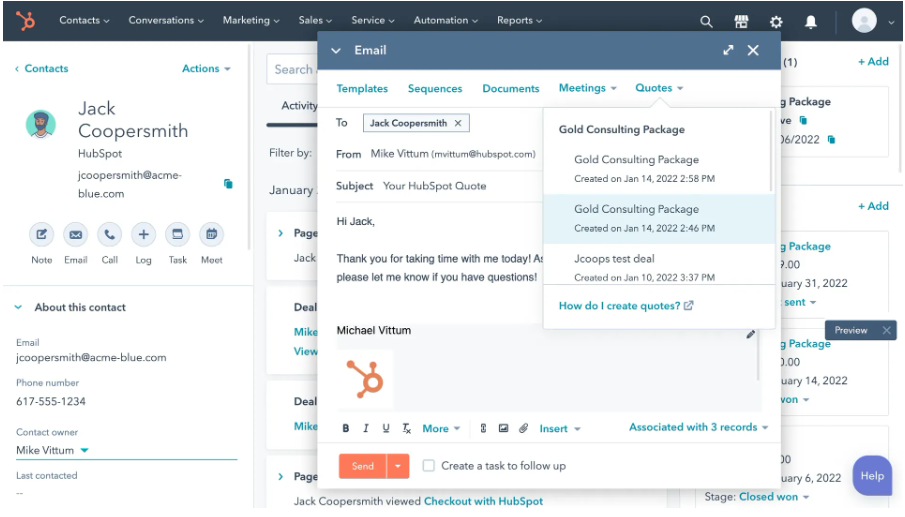Open the Settings gear icon
This screenshot has height=517, width=905.
[x=776, y=22]
